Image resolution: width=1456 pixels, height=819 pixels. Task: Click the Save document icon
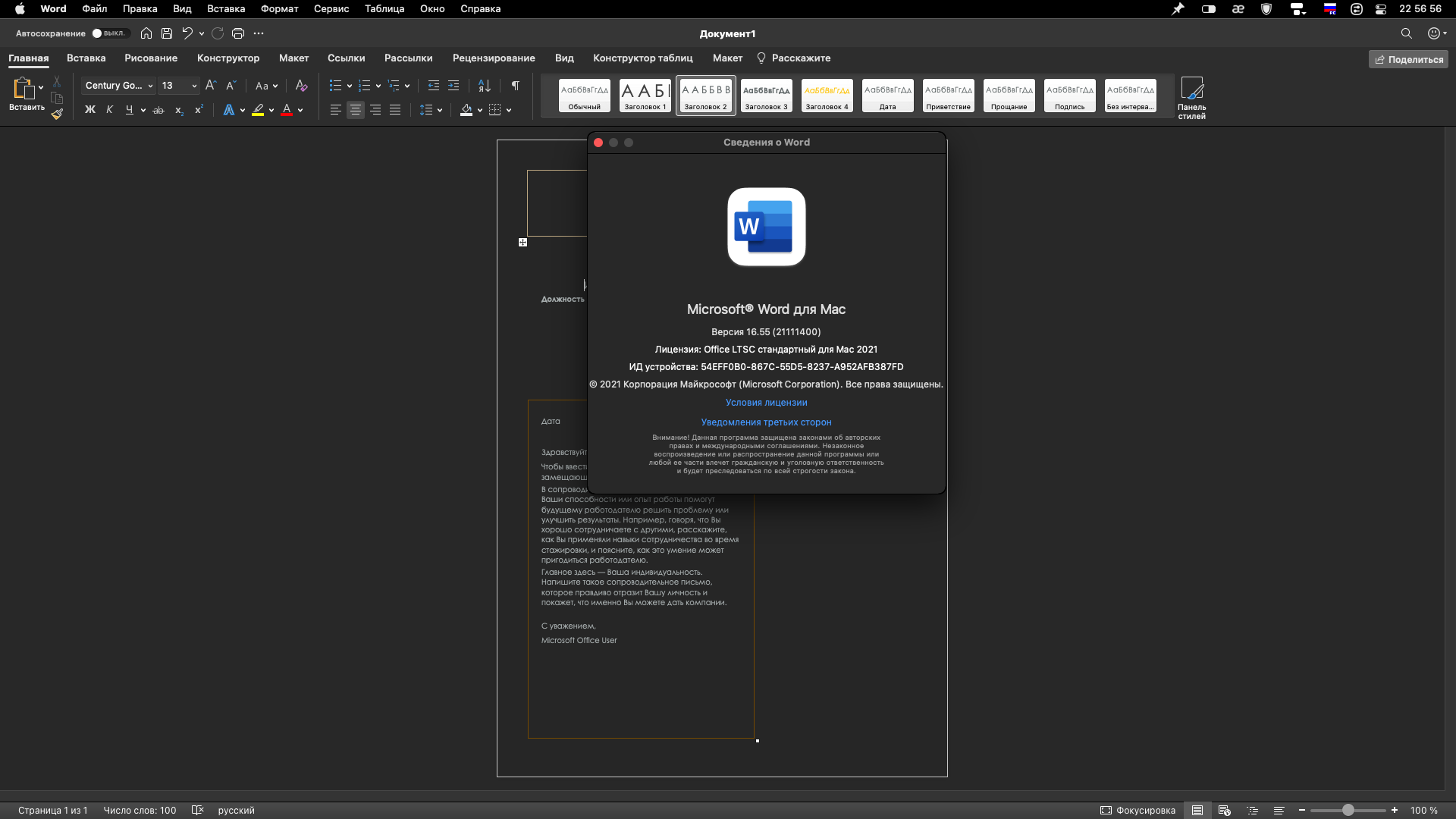pyautogui.click(x=167, y=33)
